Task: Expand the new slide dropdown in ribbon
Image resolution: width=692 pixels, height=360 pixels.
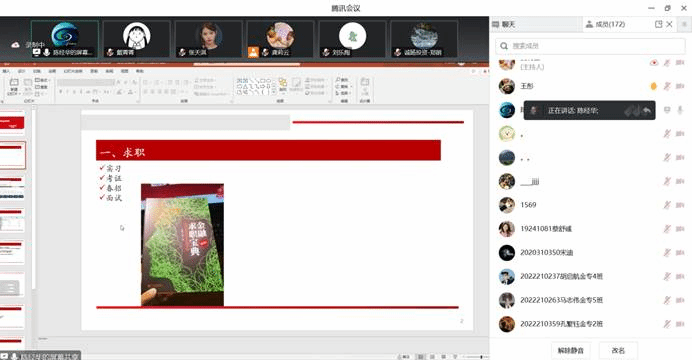Action: [13, 94]
